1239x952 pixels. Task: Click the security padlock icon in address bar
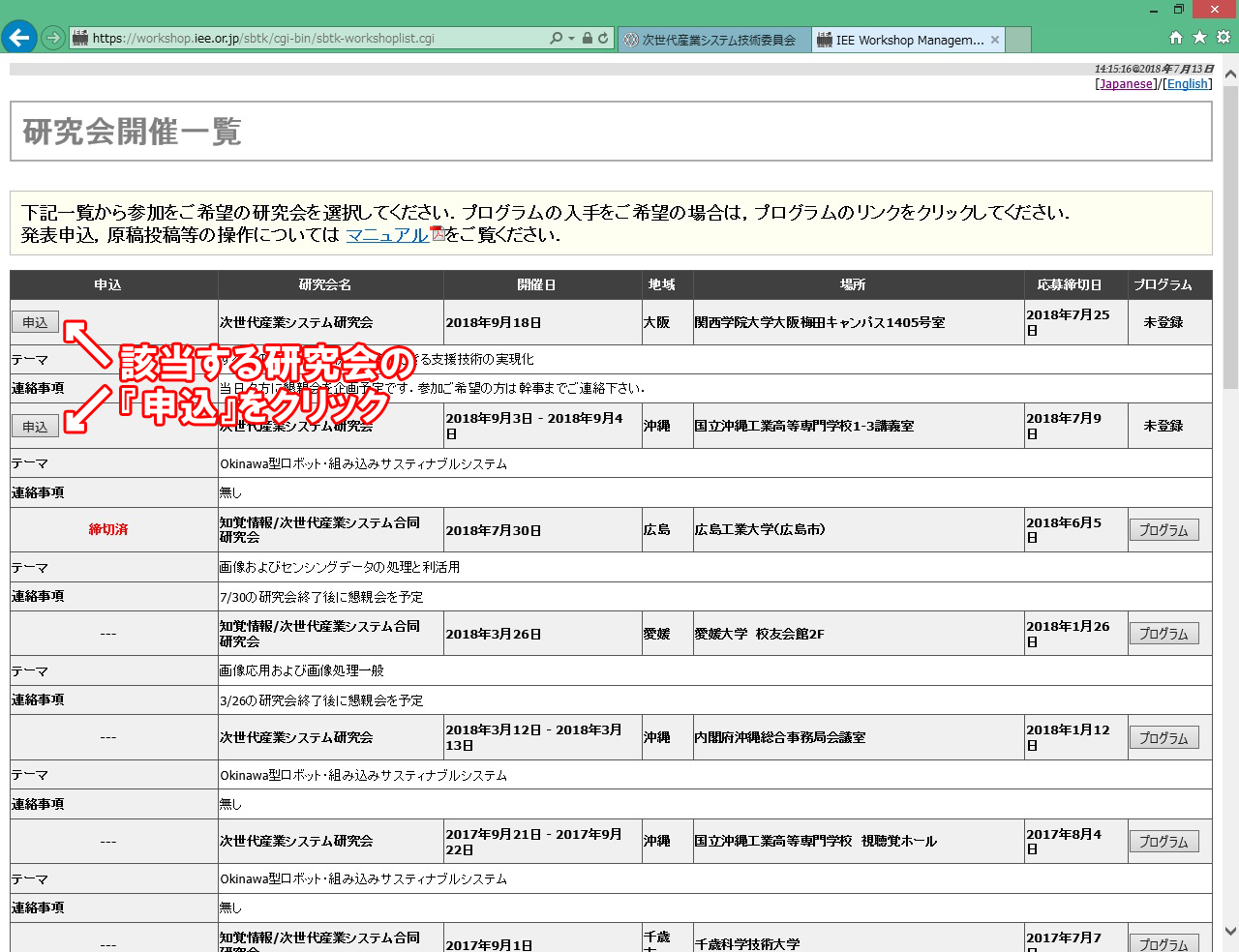click(x=587, y=39)
